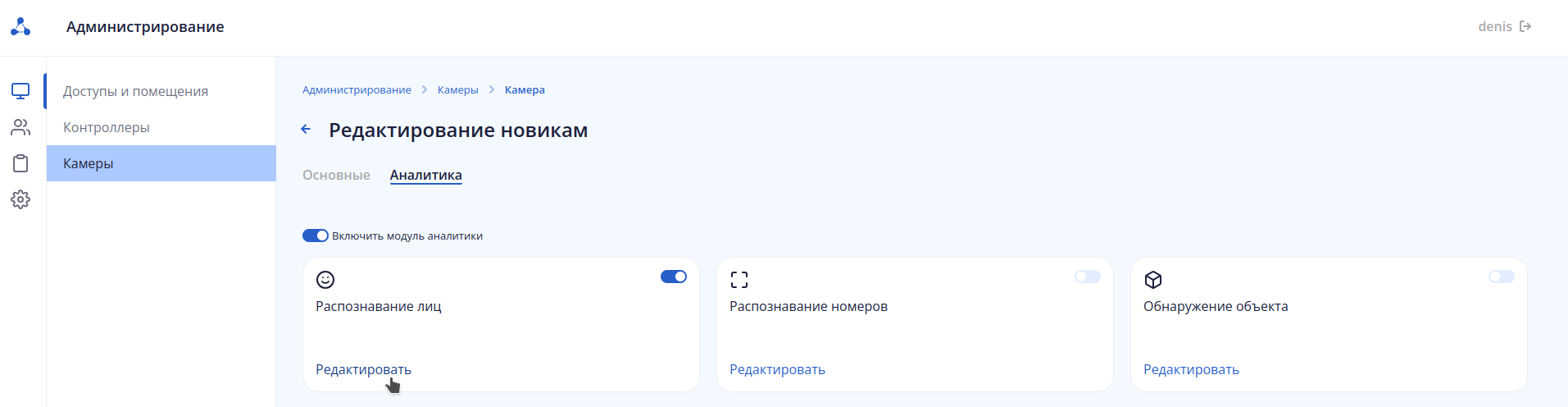Enable the plate number recognition toggle

click(x=1088, y=277)
